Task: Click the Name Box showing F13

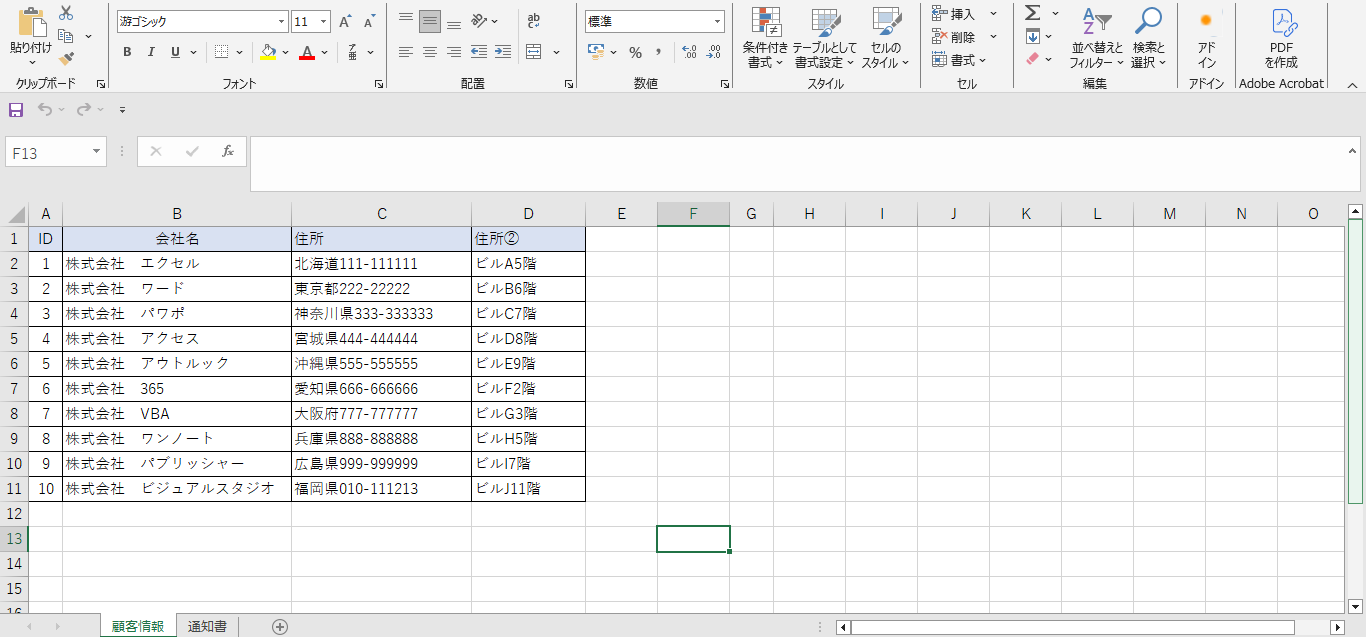Action: (48, 152)
